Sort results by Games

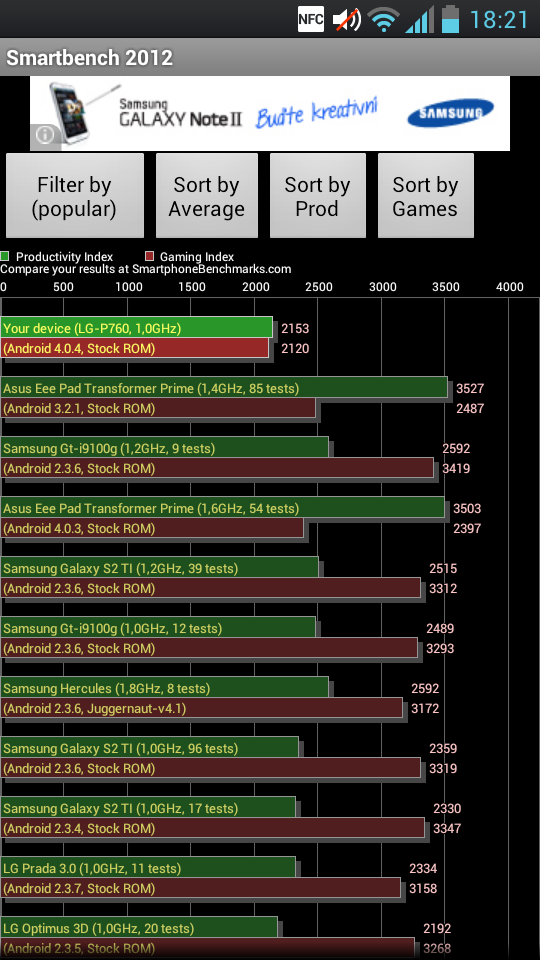[x=425, y=196]
